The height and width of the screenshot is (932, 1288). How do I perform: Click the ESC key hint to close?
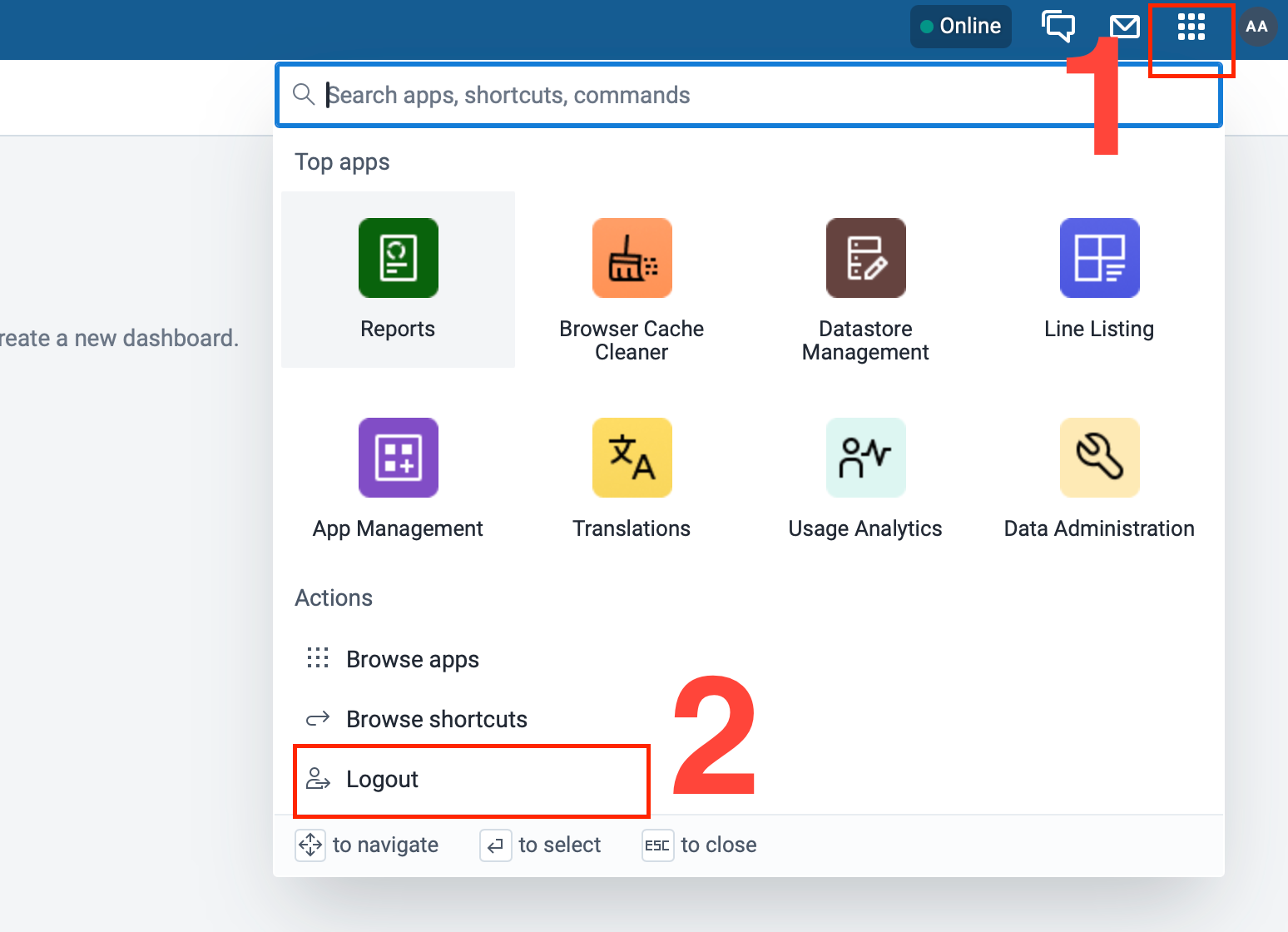pyautogui.click(x=657, y=845)
